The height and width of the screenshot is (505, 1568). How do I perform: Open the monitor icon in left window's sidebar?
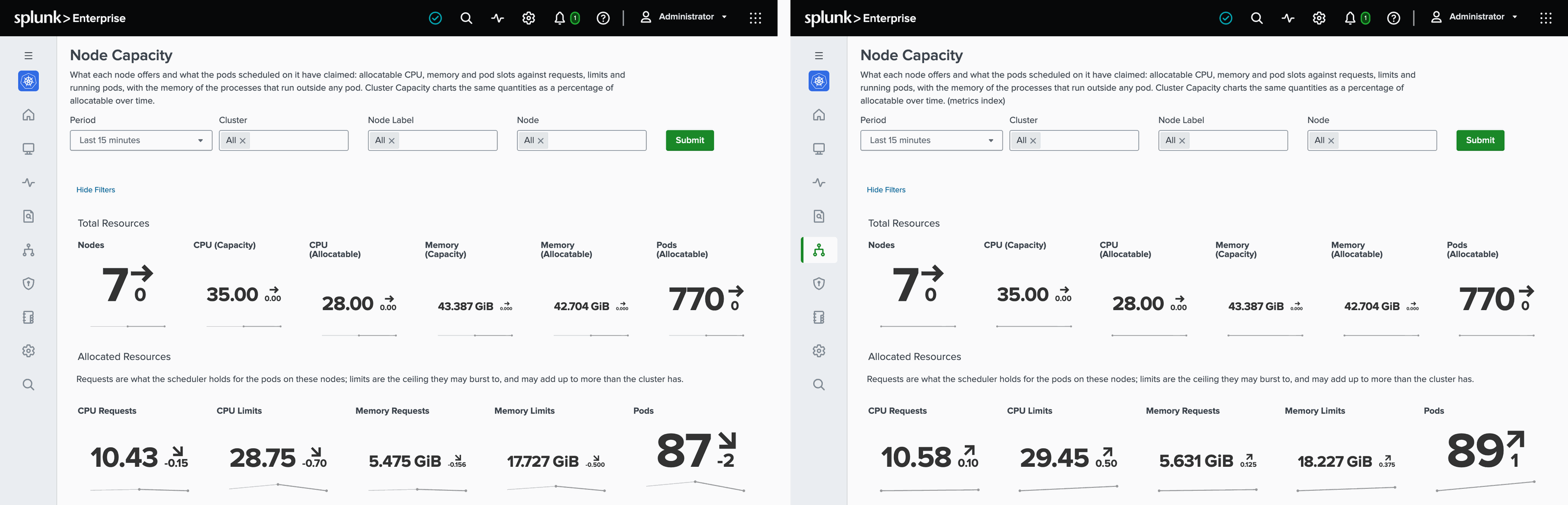tap(28, 149)
